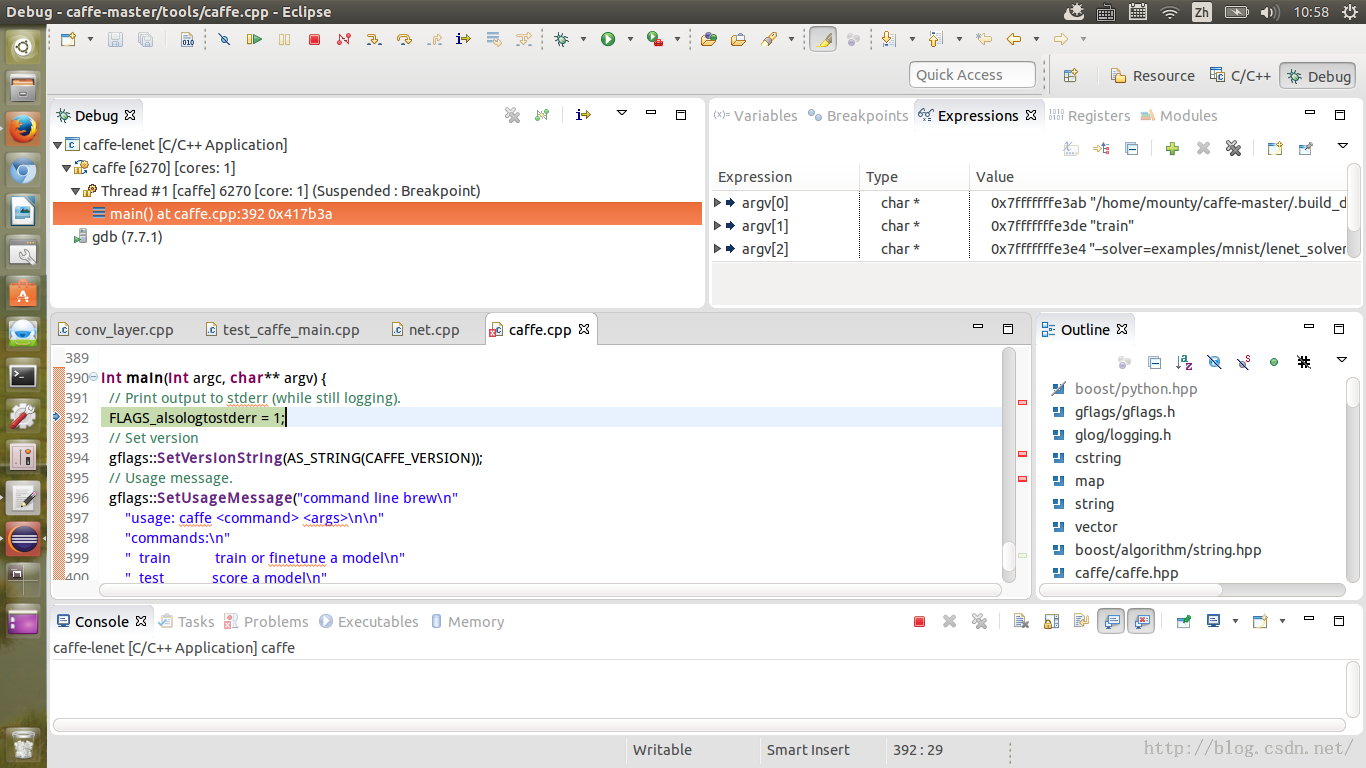Collapse the caffe-lenet application tree node
The image size is (1366, 768).
(58, 145)
